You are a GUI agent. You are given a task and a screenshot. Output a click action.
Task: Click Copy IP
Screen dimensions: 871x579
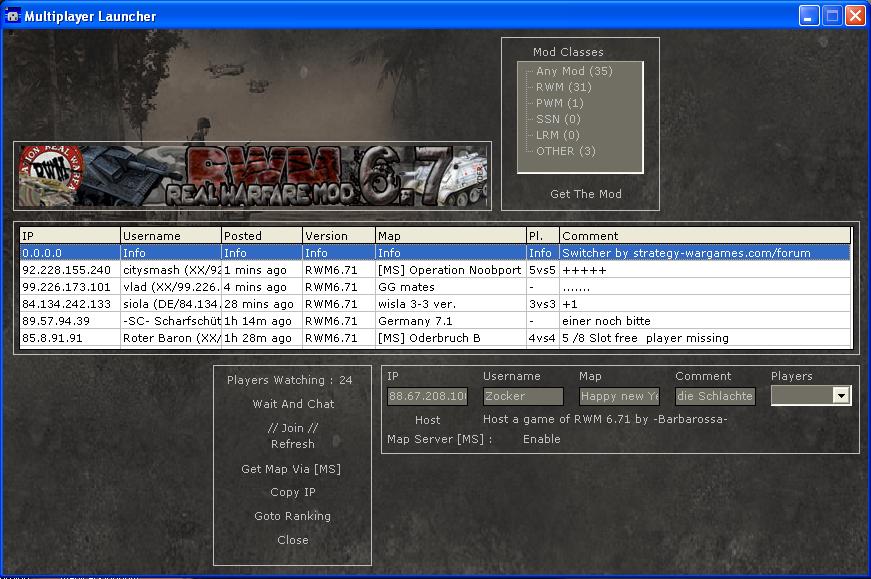(293, 492)
